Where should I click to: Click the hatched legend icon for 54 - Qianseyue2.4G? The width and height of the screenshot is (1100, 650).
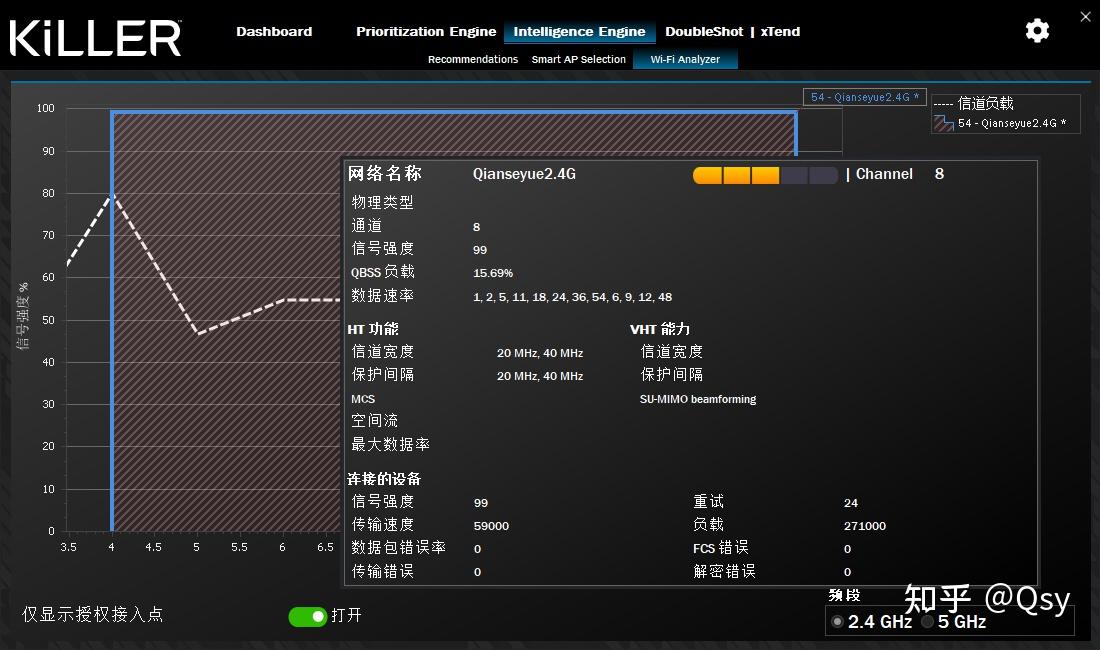pyautogui.click(x=941, y=123)
